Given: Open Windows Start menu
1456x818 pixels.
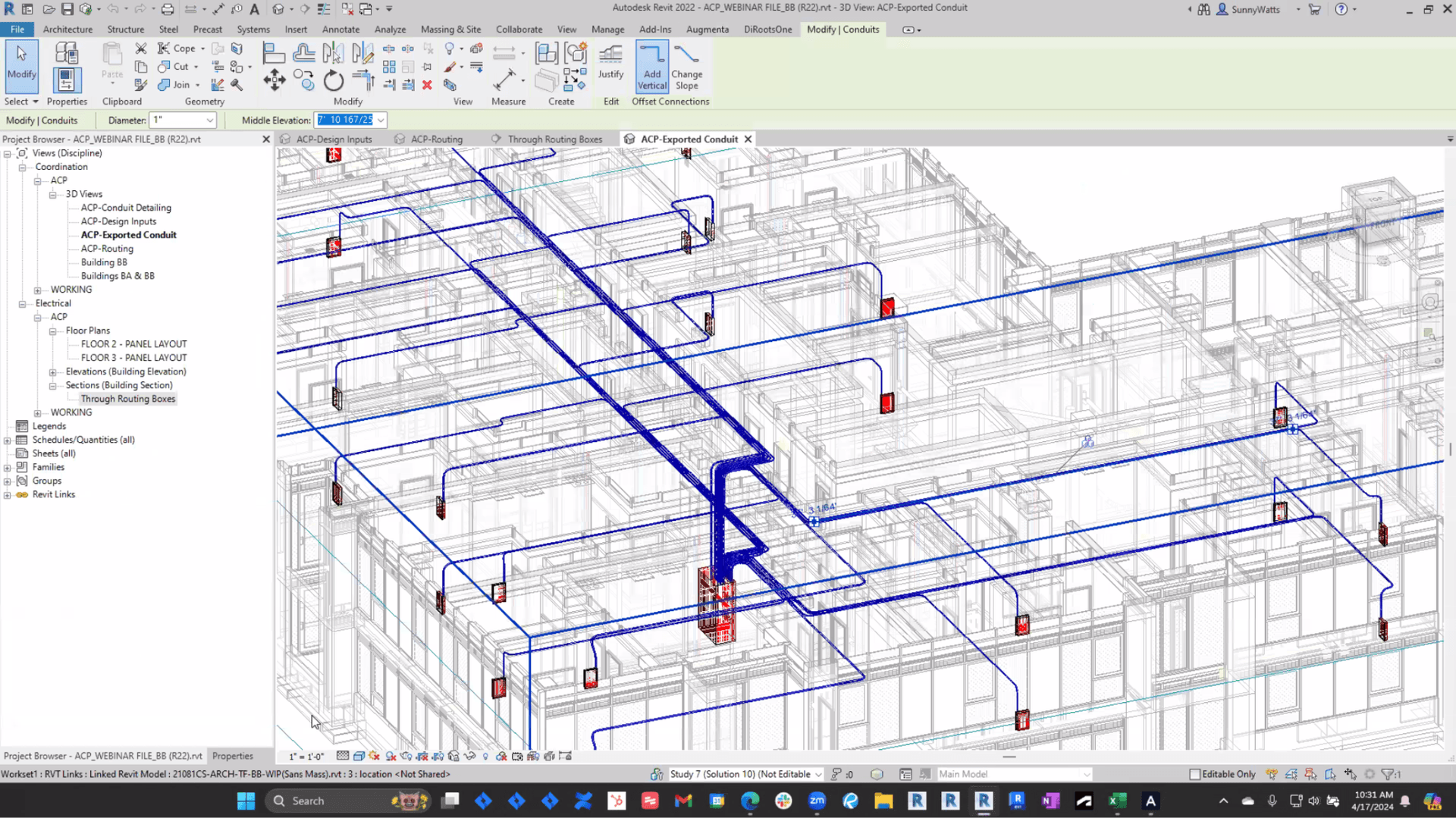Looking at the screenshot, I should pyautogui.click(x=246, y=801).
